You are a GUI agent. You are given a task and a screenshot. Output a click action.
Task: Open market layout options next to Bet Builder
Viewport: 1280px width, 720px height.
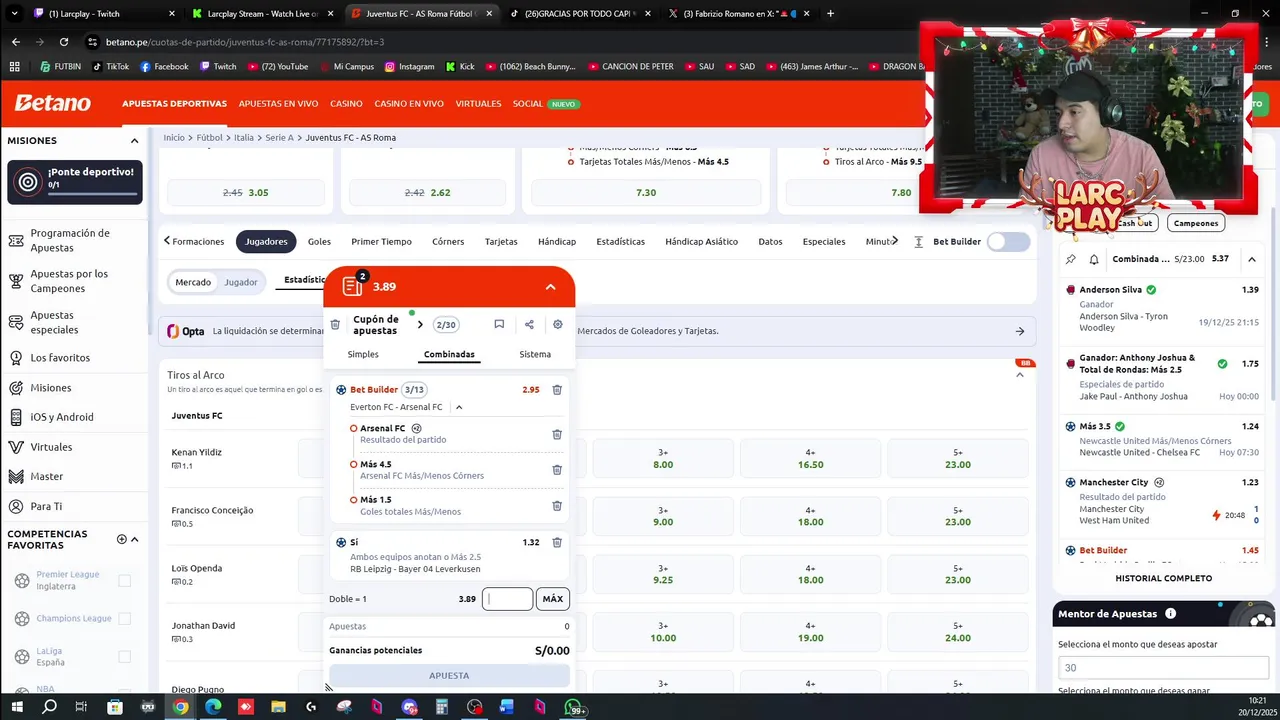pyautogui.click(x=918, y=242)
